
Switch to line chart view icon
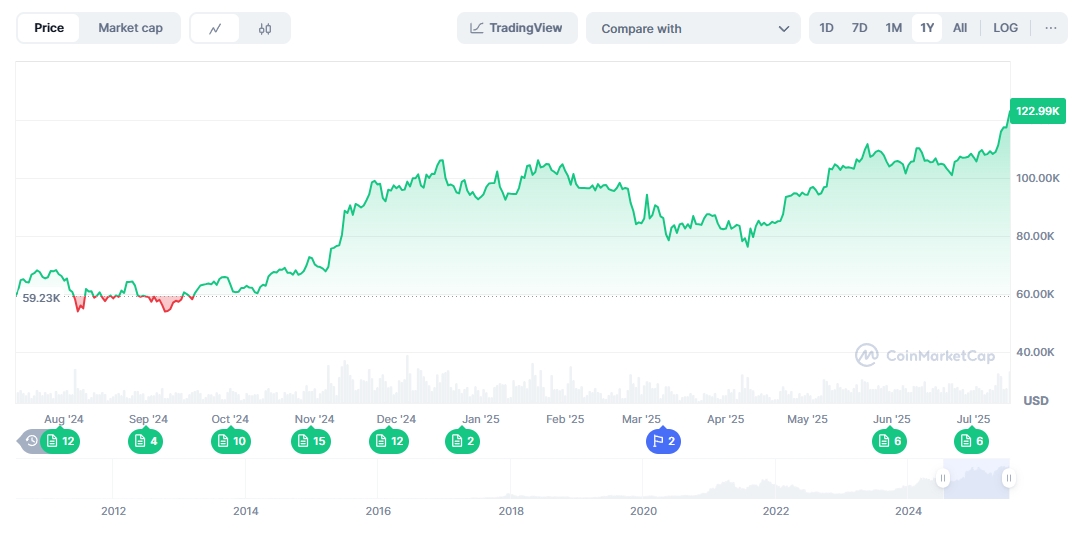point(215,29)
